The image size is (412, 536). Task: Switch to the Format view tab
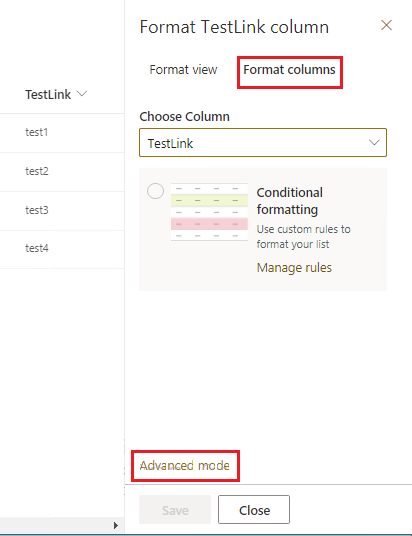[x=183, y=70]
